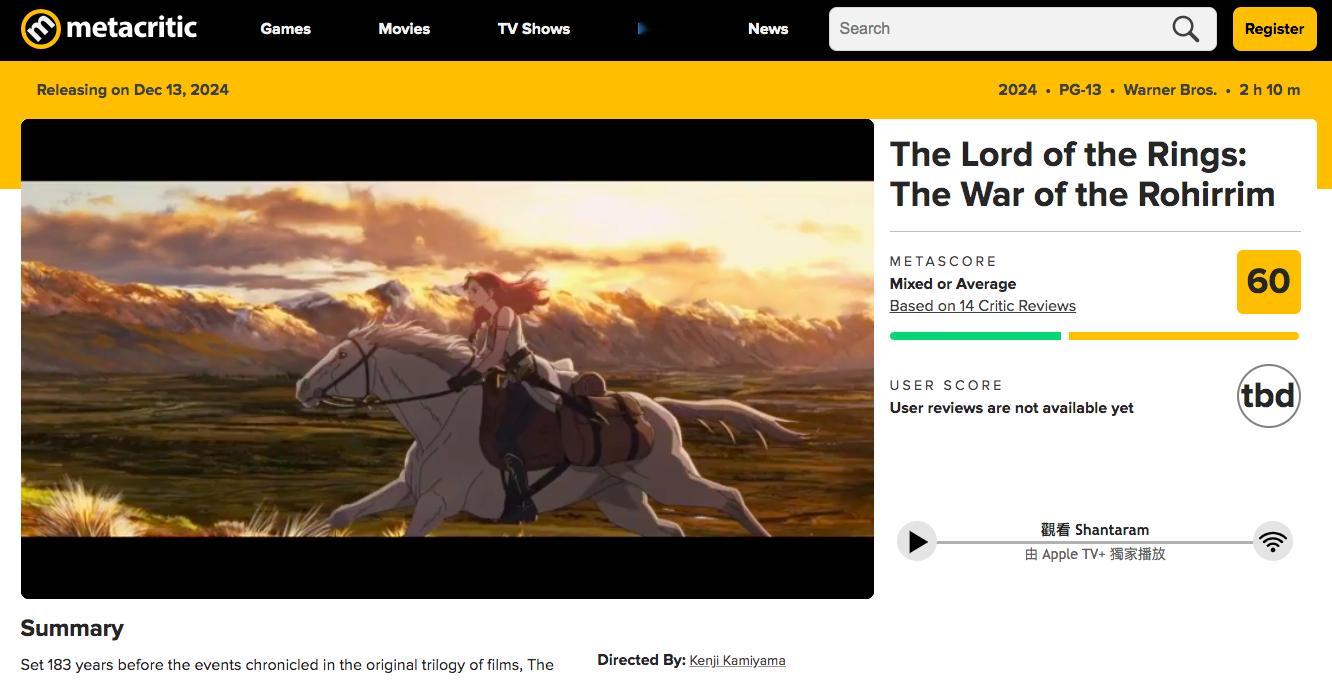Click the tbd user score circle
This screenshot has width=1332, height=684.
point(1268,396)
